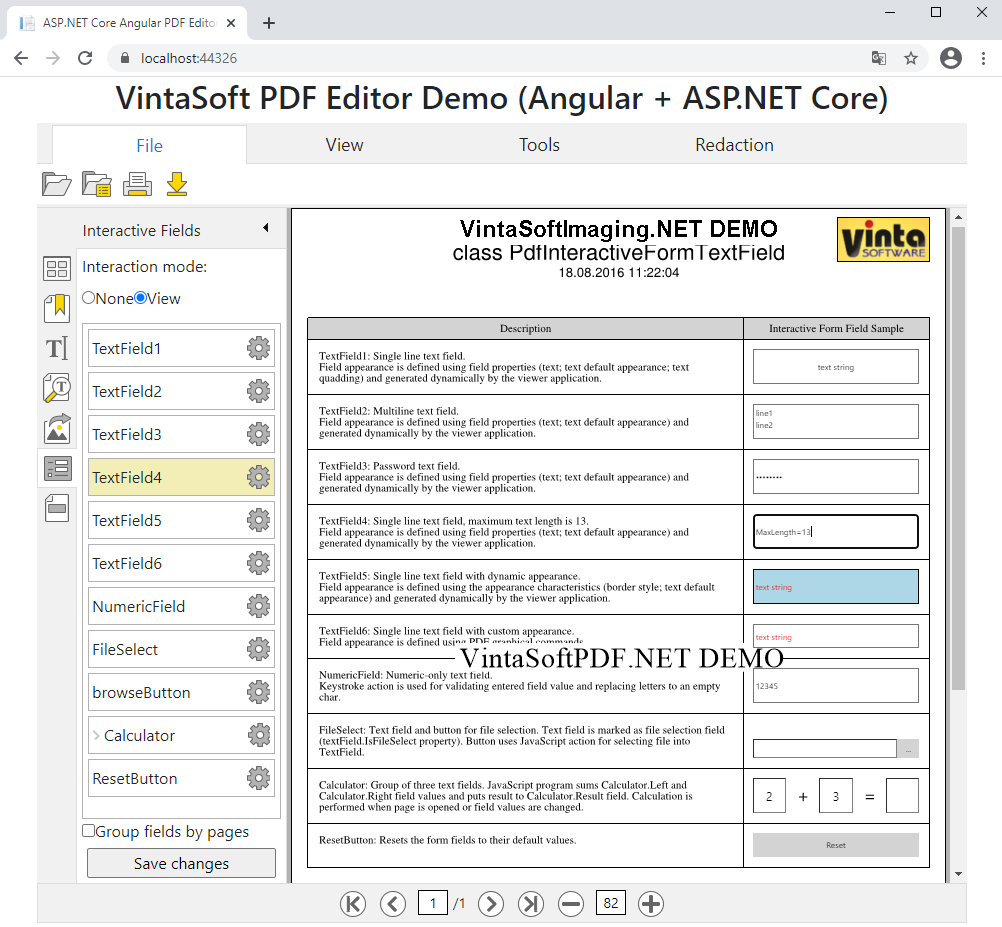1002x927 pixels.
Task: Open settings for TextField4
Action: pos(259,477)
